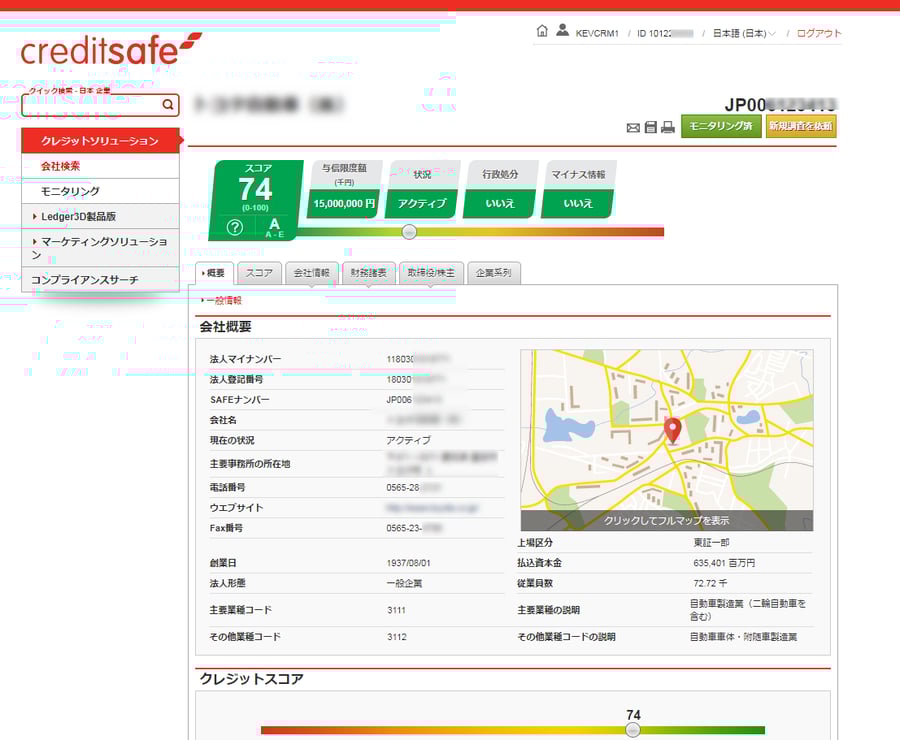Click the quick search input field
Viewport: 900px width, 740px height.
pyautogui.click(x=90, y=104)
